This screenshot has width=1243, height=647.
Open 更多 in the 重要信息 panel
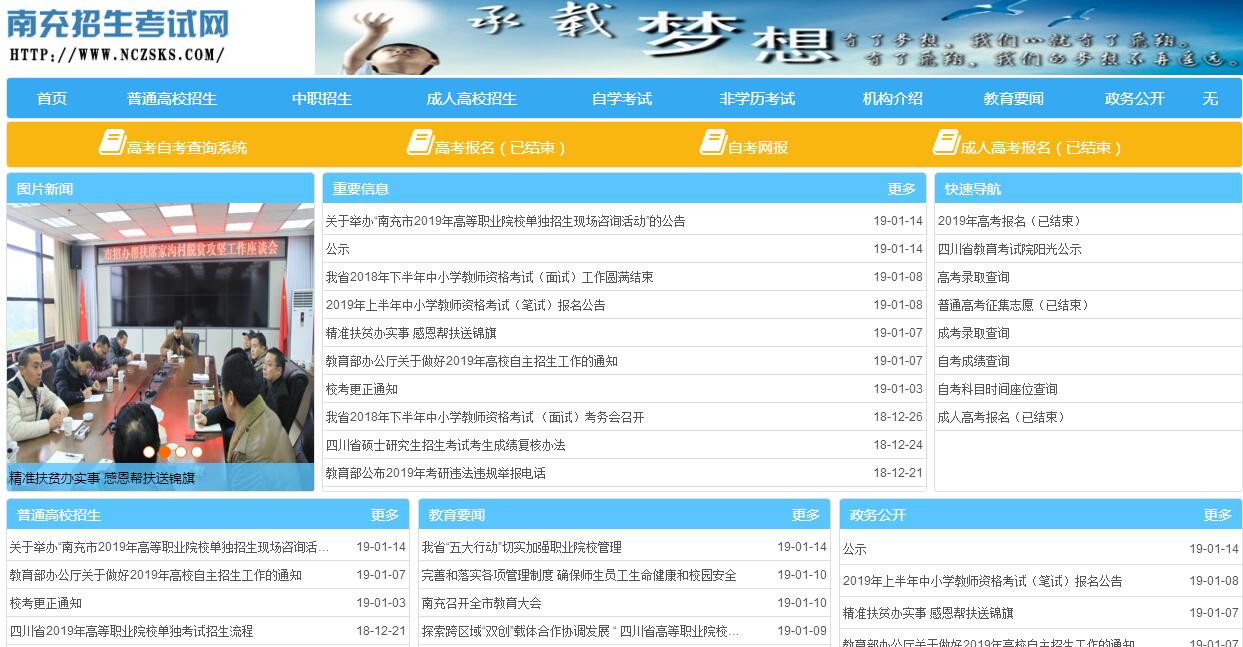tap(901, 189)
